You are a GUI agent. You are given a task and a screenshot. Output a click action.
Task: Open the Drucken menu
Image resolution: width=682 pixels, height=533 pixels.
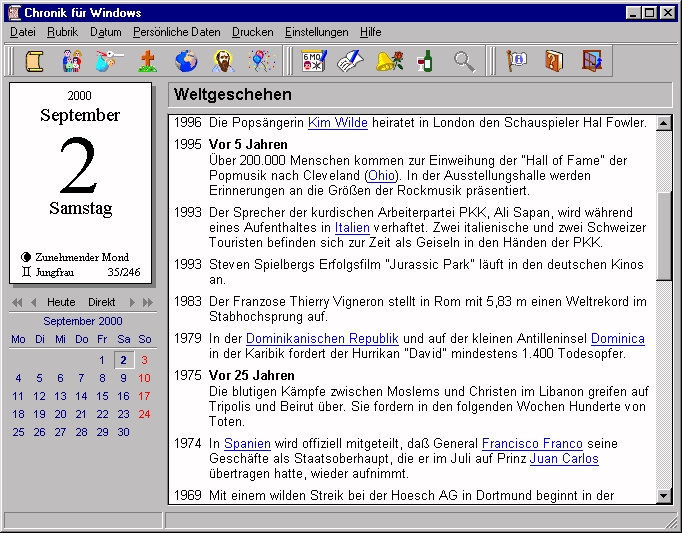[x=253, y=32]
